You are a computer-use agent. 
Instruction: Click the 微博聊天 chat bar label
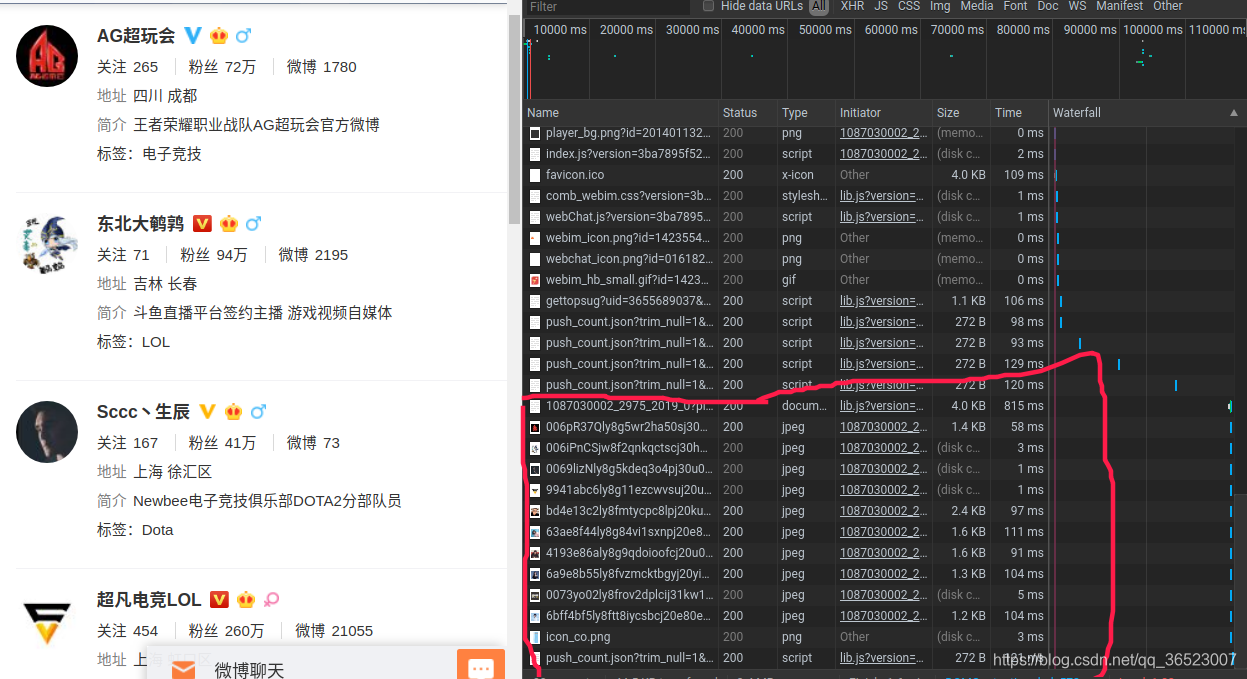(x=249, y=669)
